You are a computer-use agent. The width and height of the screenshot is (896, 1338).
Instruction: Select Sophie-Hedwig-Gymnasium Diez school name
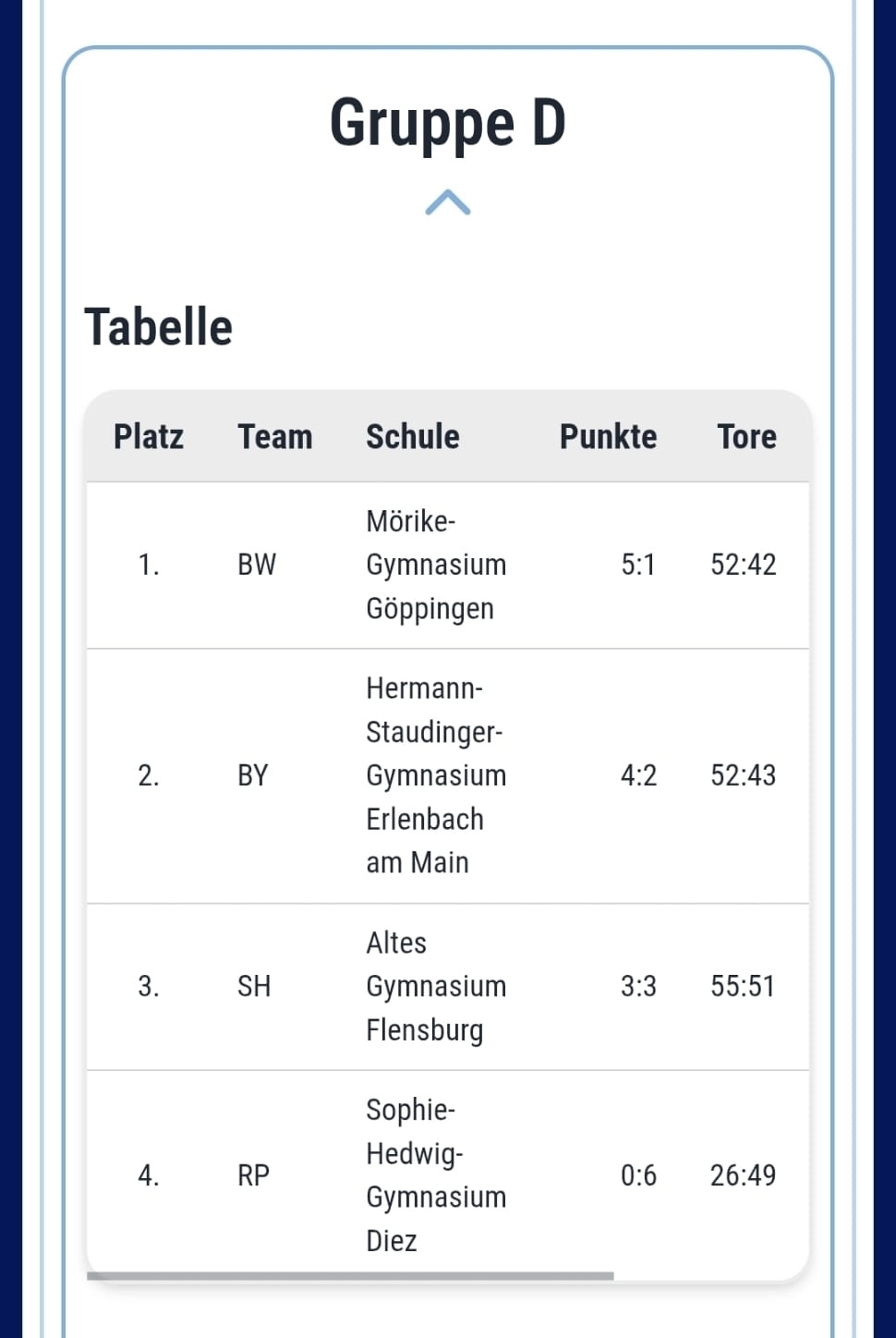(x=435, y=1174)
